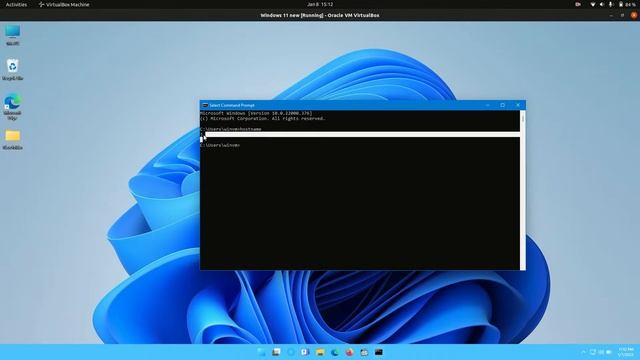
Task: Open the round blue taskbar icon beside Search
Action: click(291, 352)
